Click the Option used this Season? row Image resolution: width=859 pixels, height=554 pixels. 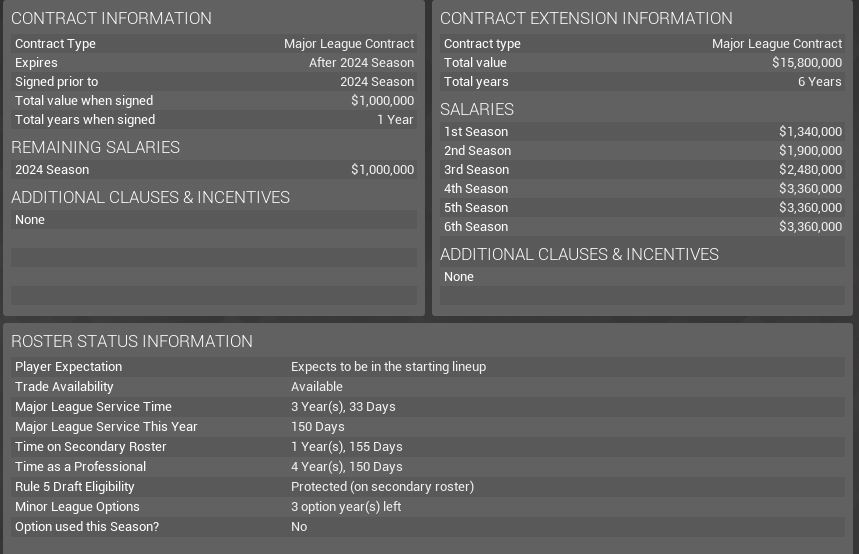click(x=428, y=526)
